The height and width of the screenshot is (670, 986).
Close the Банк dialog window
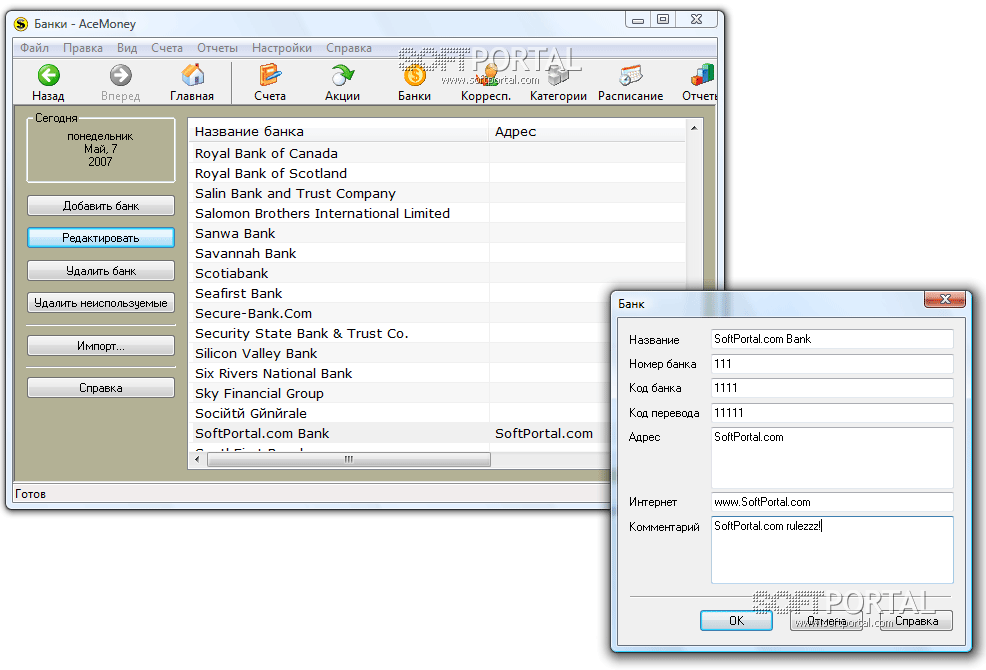pos(944,299)
